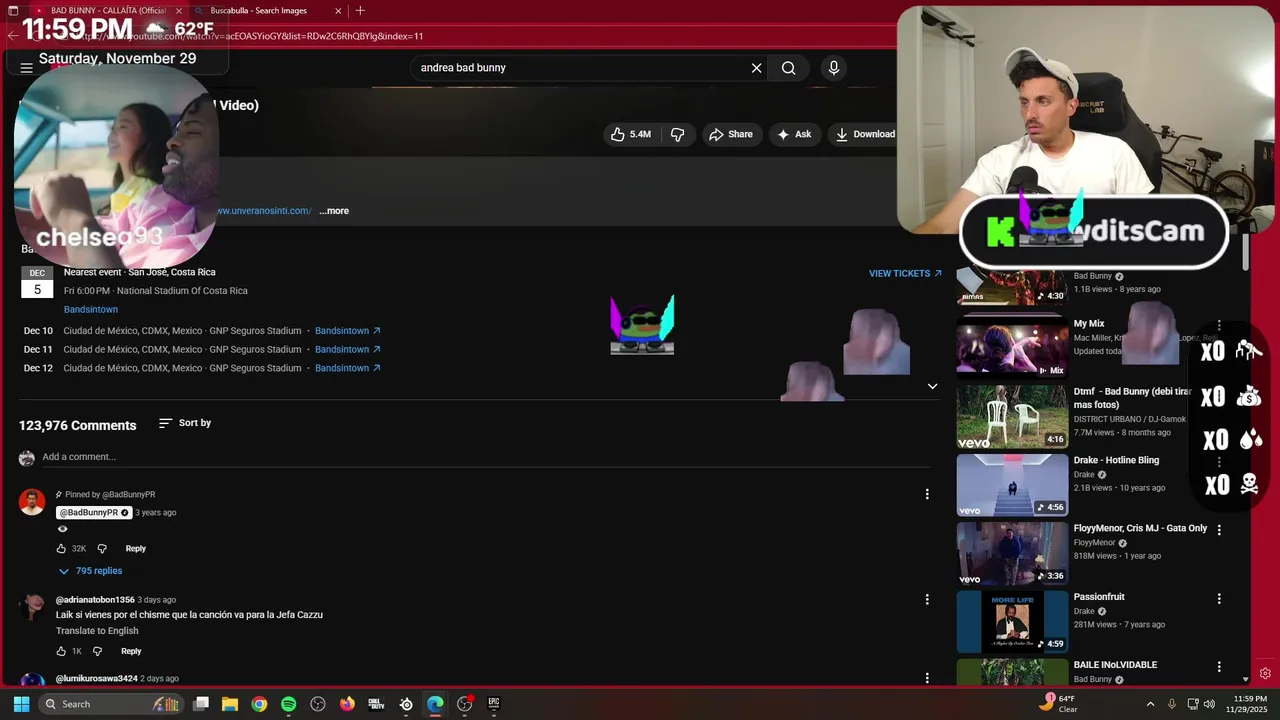Run search with magnifying glass icon

point(789,68)
